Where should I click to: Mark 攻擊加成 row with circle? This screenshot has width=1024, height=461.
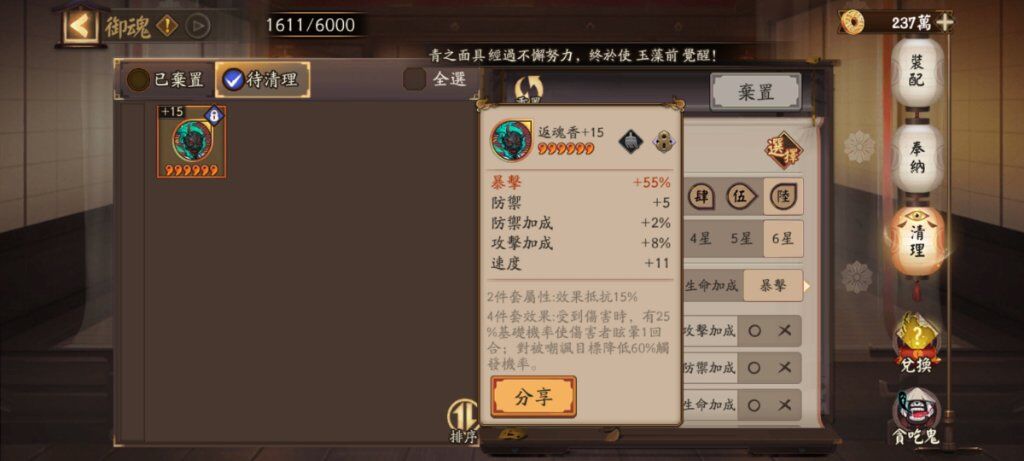click(754, 331)
